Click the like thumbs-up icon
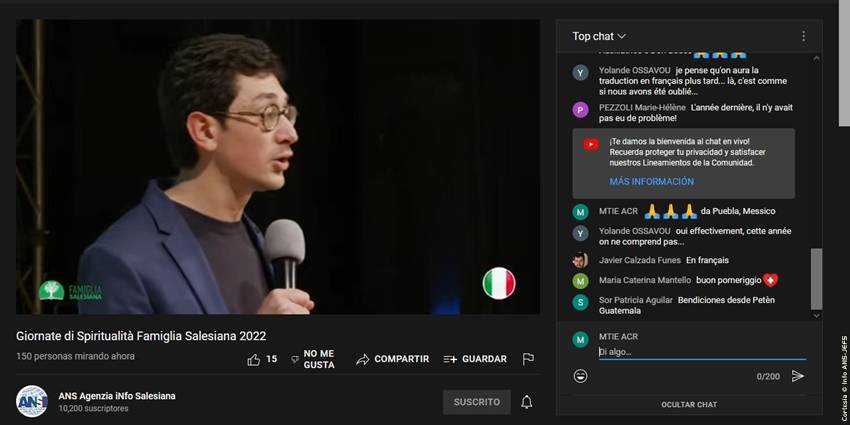 (x=254, y=359)
